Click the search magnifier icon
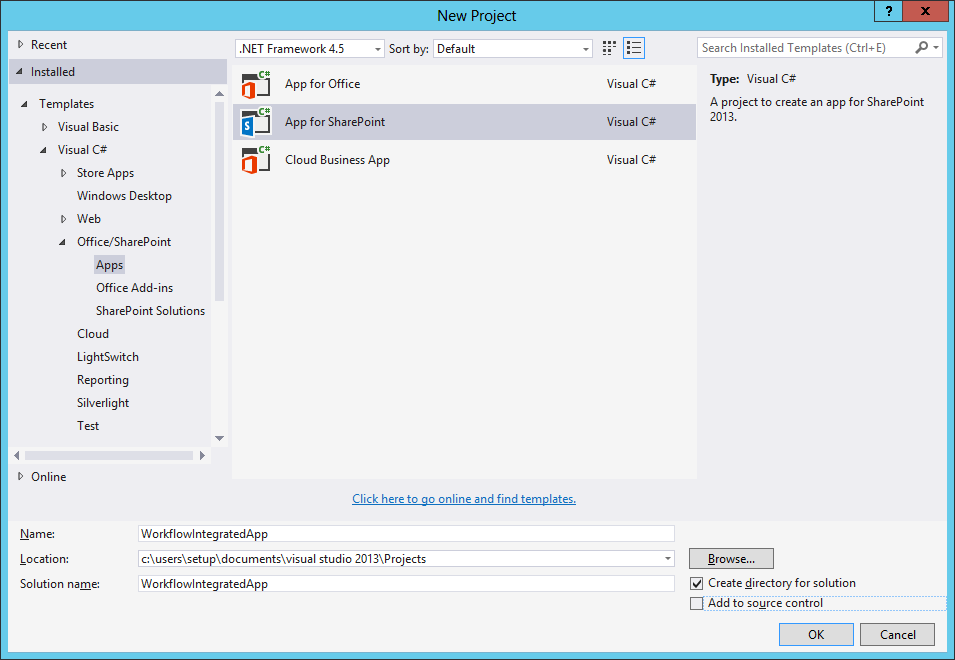The image size is (955, 660). click(x=922, y=47)
